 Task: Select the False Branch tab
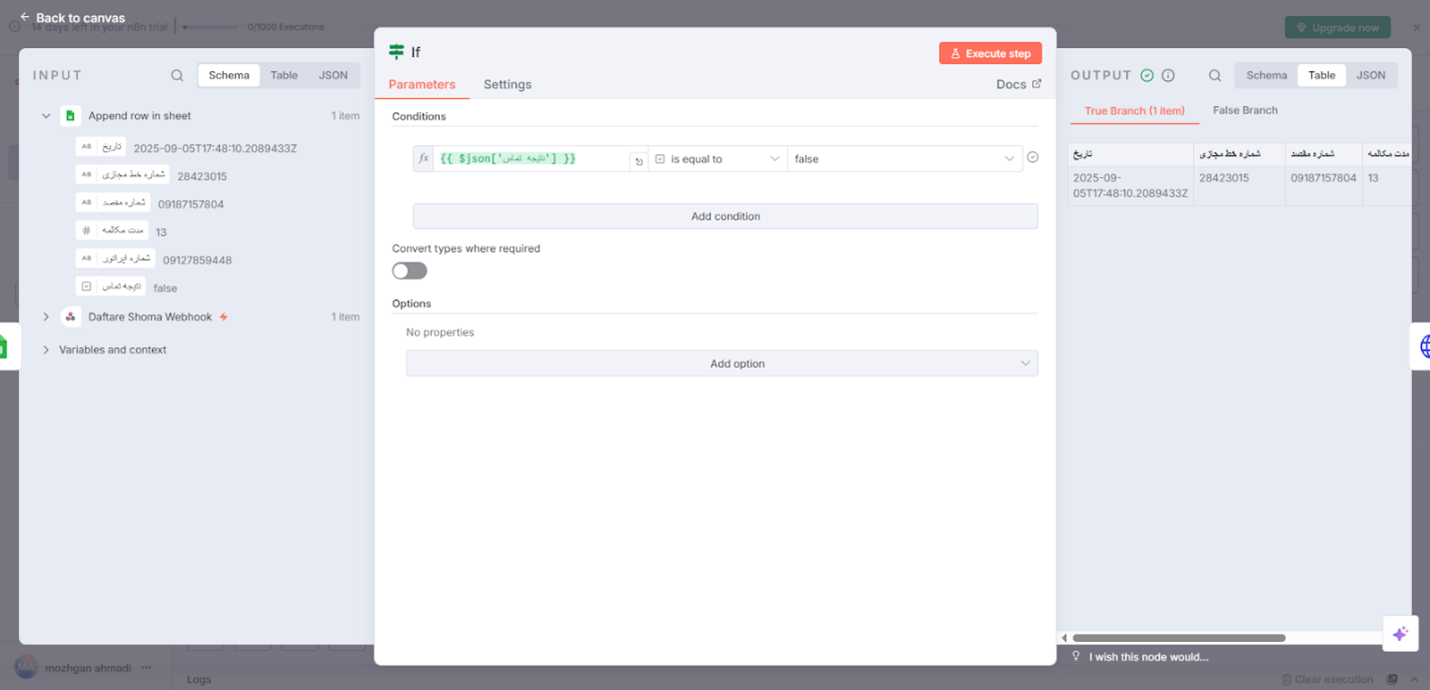[x=1245, y=111]
